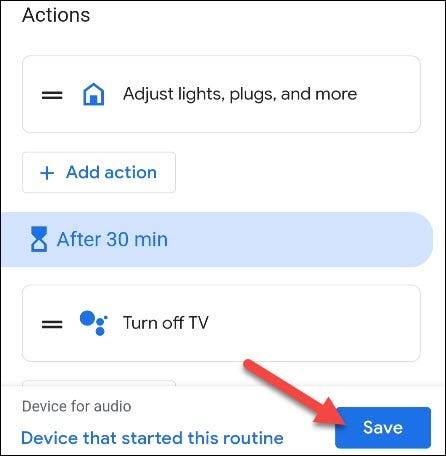Tap the 'Add action' button label
This screenshot has height=456, width=446.
tap(111, 172)
